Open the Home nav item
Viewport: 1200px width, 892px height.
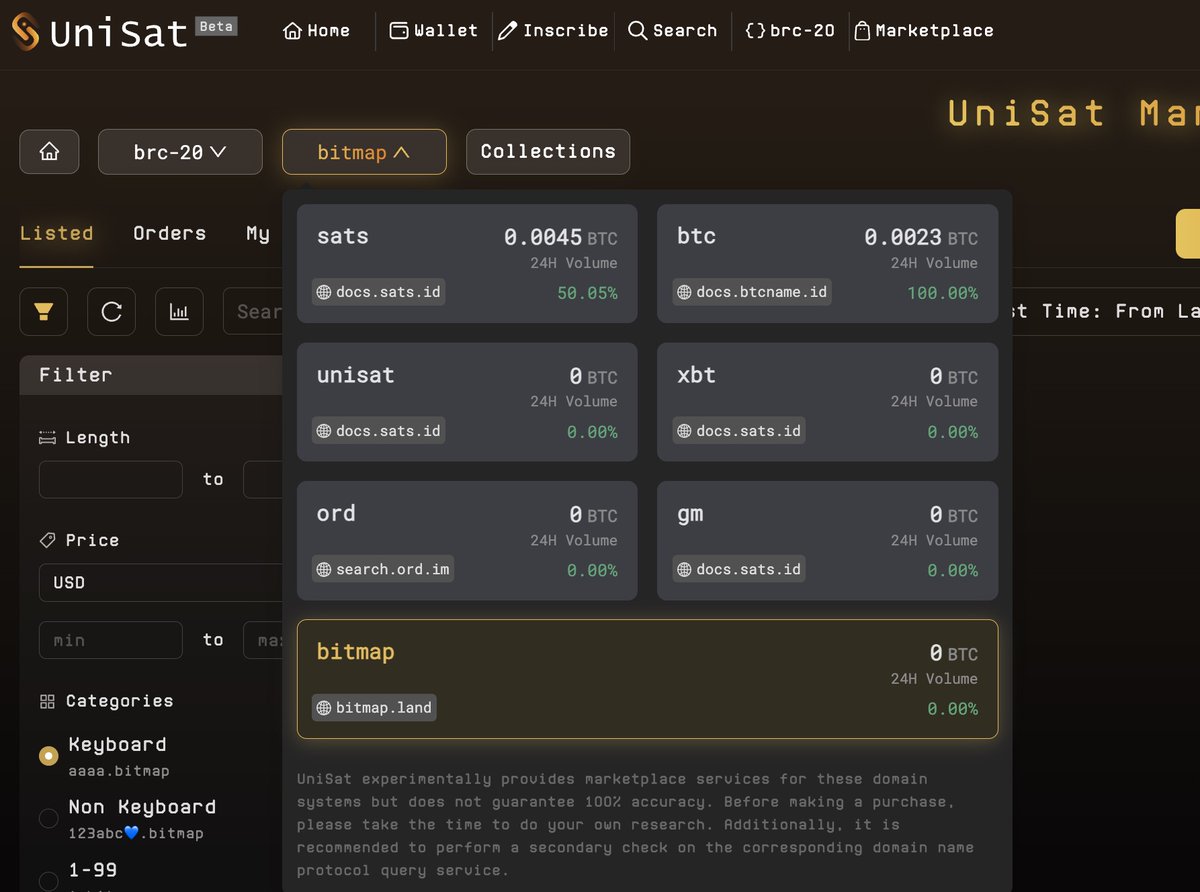317,31
